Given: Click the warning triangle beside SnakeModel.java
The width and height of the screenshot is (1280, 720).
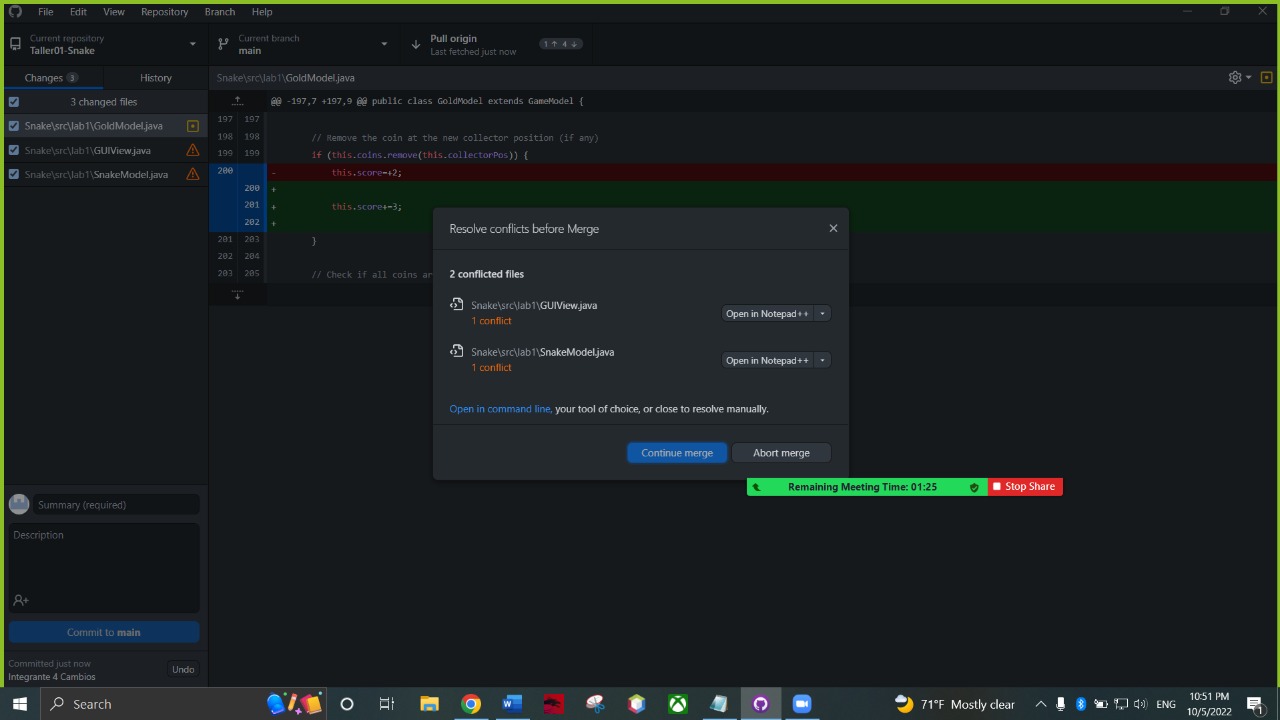Looking at the screenshot, I should (x=193, y=174).
